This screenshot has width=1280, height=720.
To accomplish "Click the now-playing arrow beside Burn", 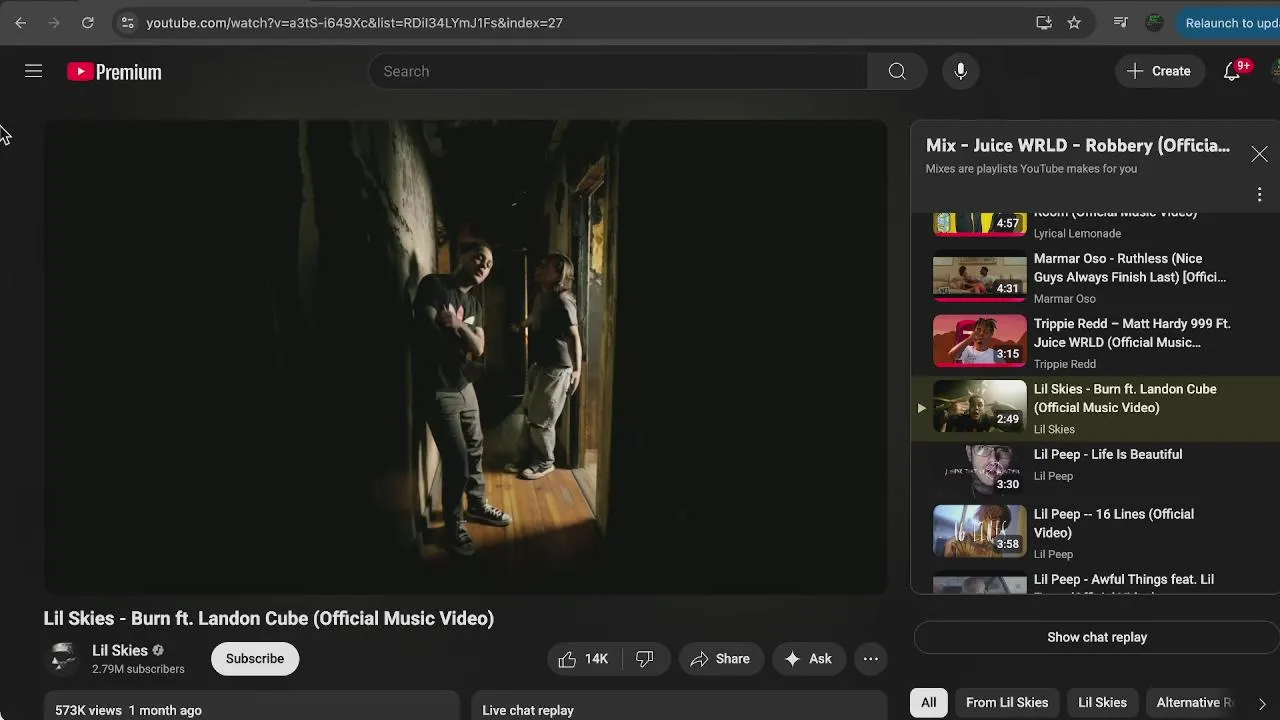I will tap(921, 407).
